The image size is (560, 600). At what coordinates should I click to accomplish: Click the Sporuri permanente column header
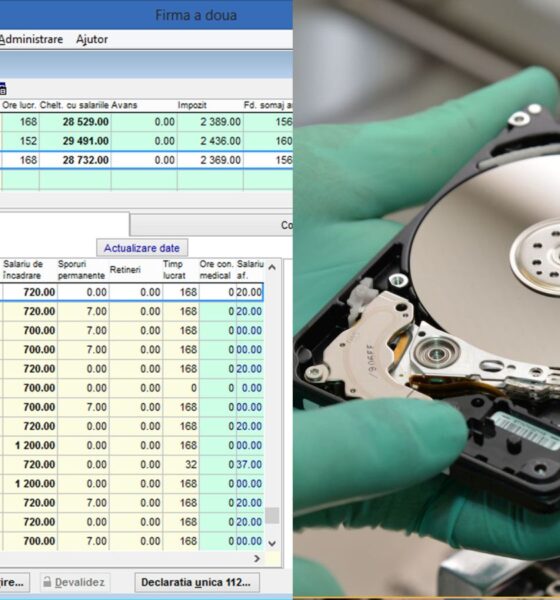[83, 270]
